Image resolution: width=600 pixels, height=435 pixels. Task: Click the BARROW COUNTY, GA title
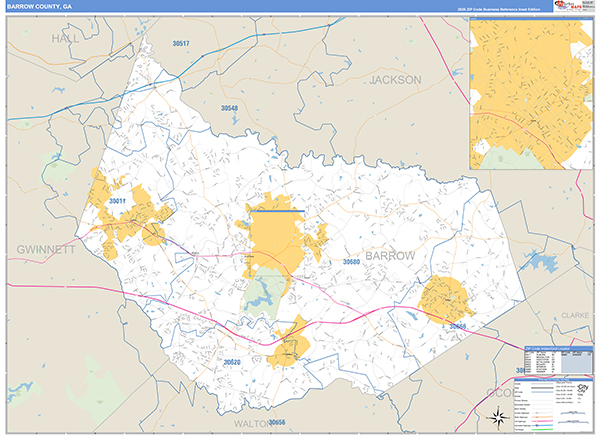pyautogui.click(x=39, y=7)
